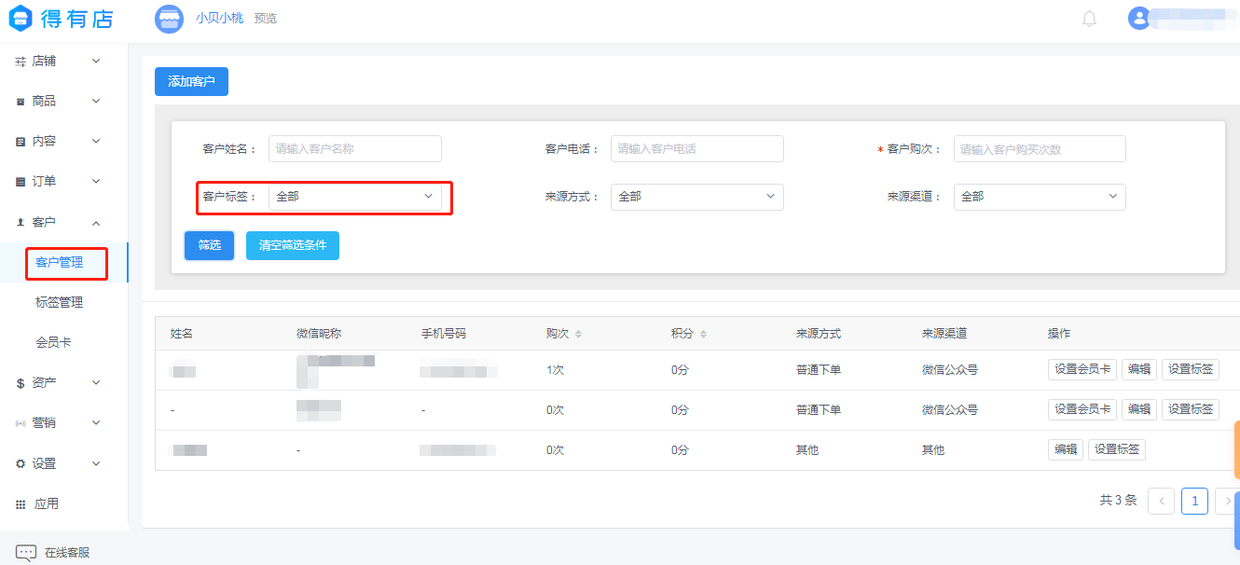This screenshot has height=565, width=1240.
Task: Click the 筛选 button
Action: click(x=209, y=245)
